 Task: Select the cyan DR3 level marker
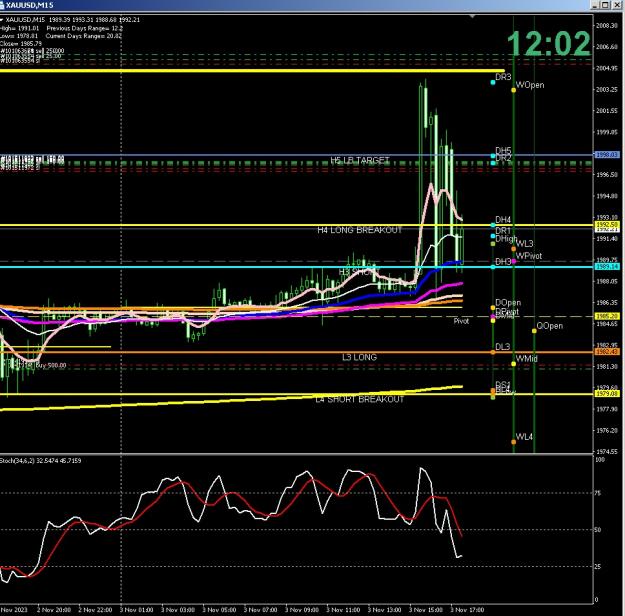point(493,83)
